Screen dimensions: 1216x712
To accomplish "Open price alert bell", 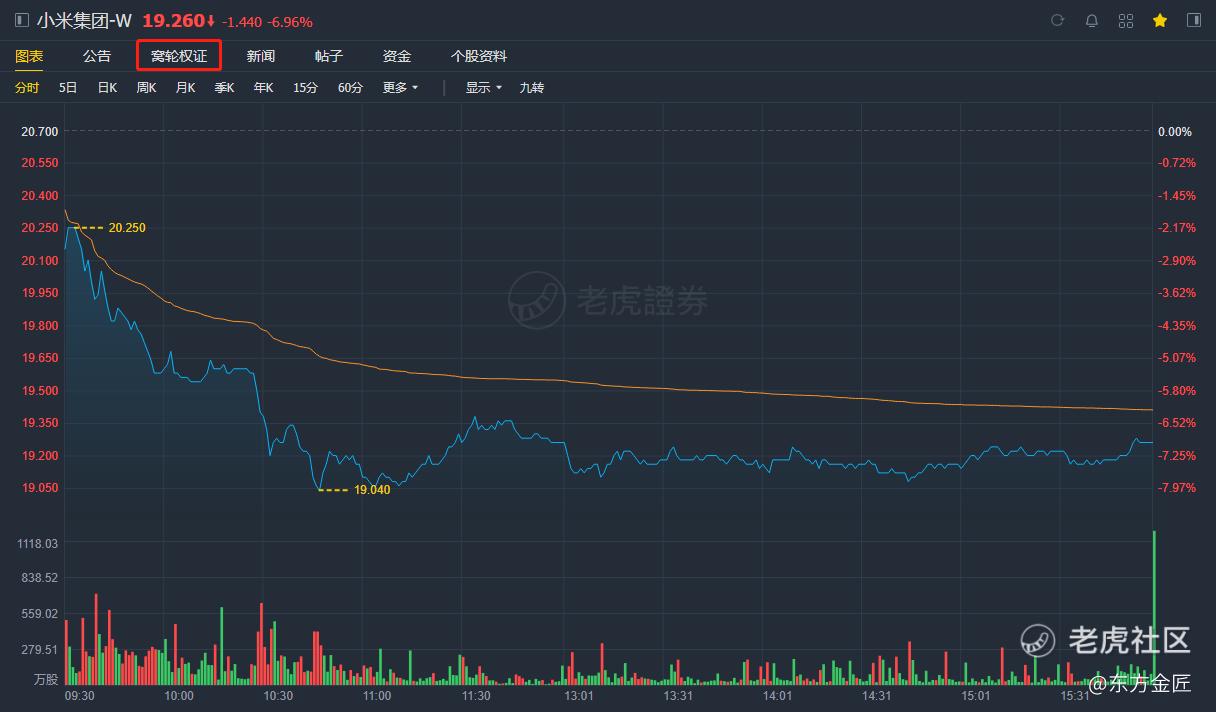I will coord(1092,21).
